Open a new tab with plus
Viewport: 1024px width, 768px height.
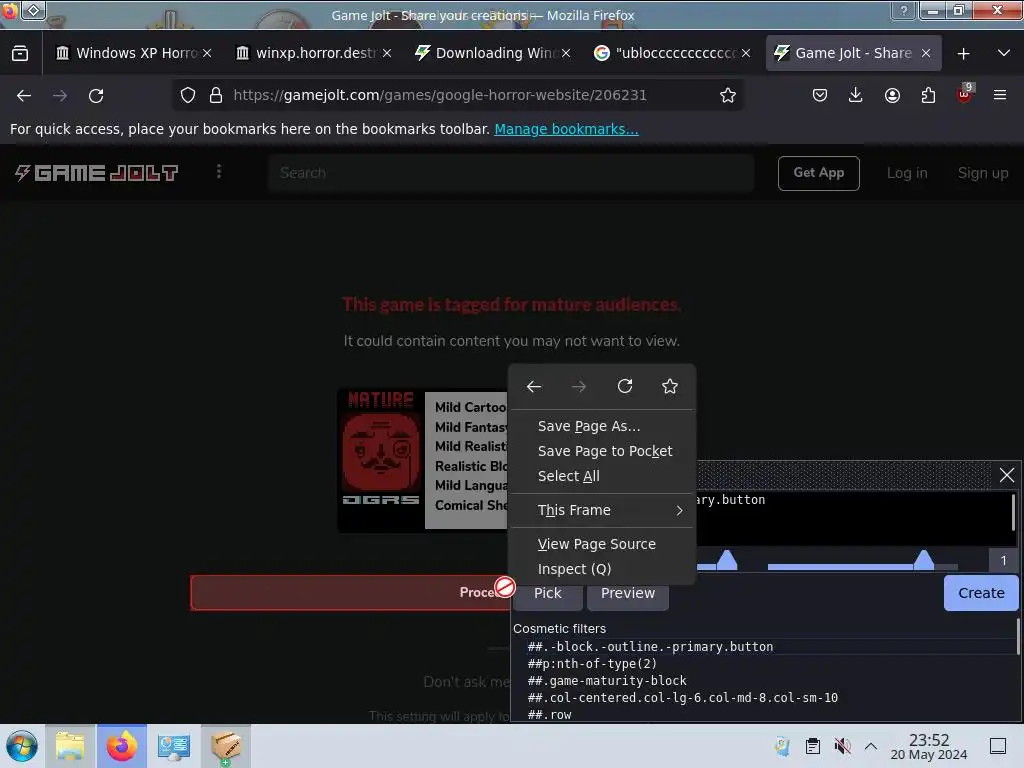(963, 54)
